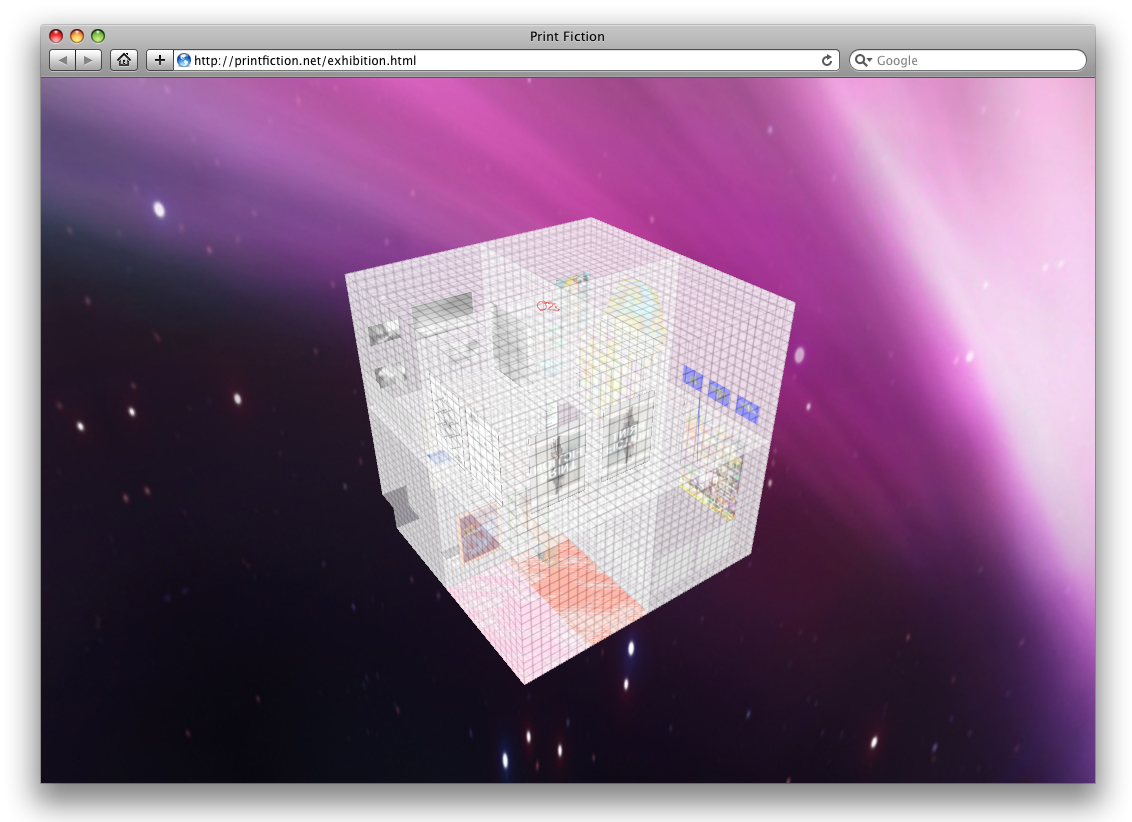Click into the Google search field
Image resolution: width=1132 pixels, height=822 pixels.
tap(975, 61)
